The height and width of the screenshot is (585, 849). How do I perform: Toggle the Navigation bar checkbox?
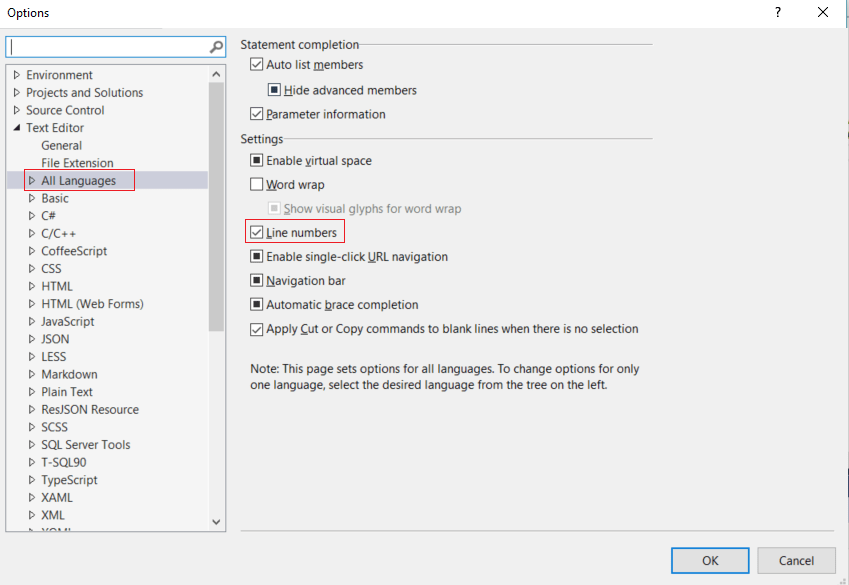(257, 281)
